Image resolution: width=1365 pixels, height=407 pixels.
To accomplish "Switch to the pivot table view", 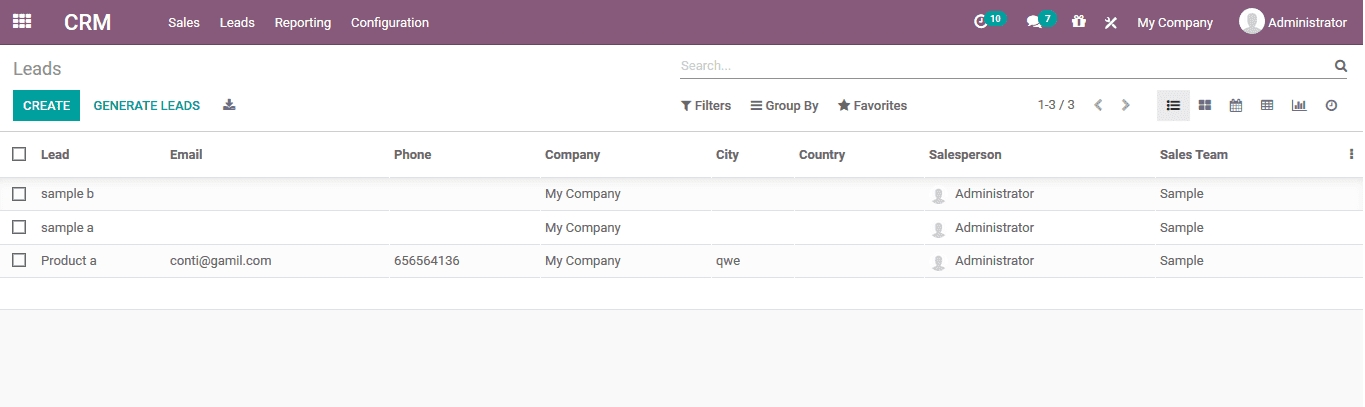I will (x=1267, y=105).
